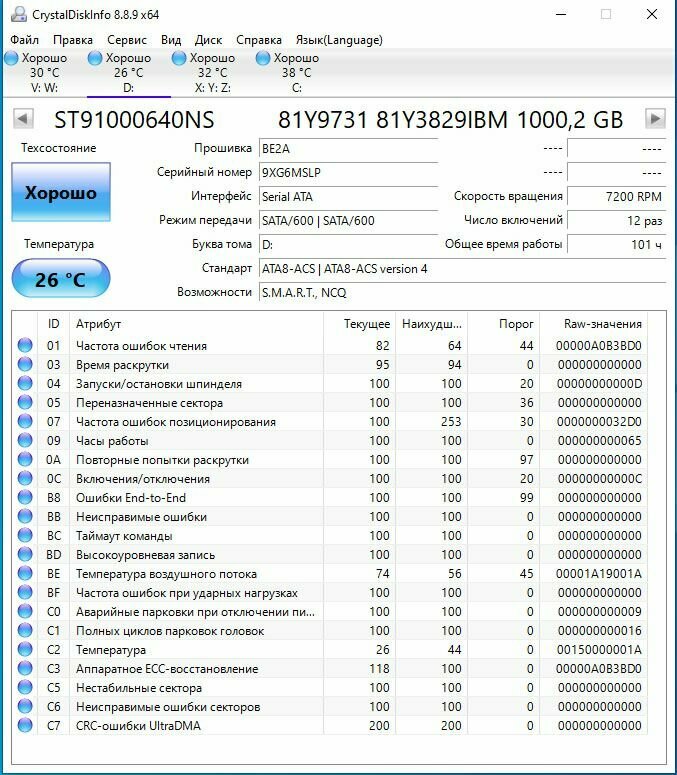Click the serial number field 9XG6MSLP
The image size is (677, 775).
348,172
